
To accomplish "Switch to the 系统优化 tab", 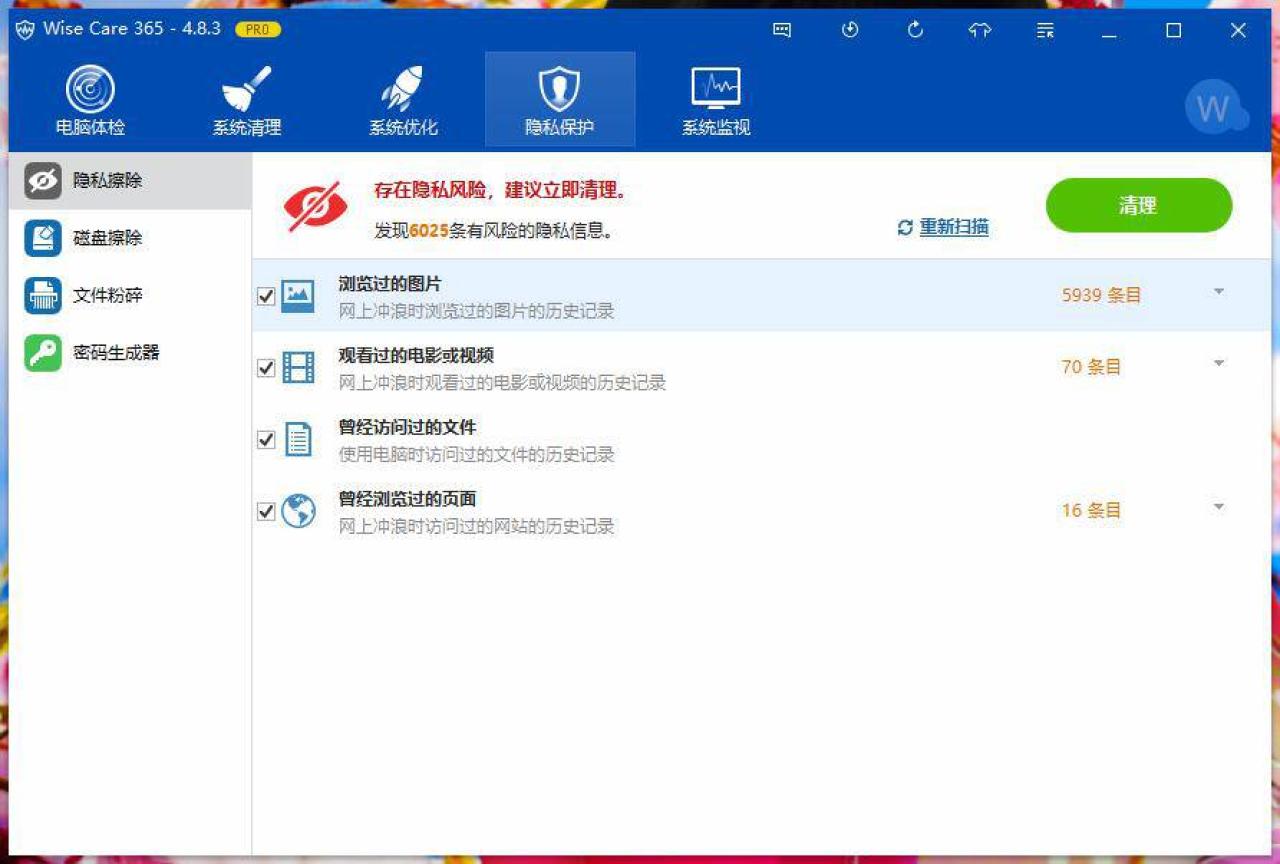I will pos(403,100).
